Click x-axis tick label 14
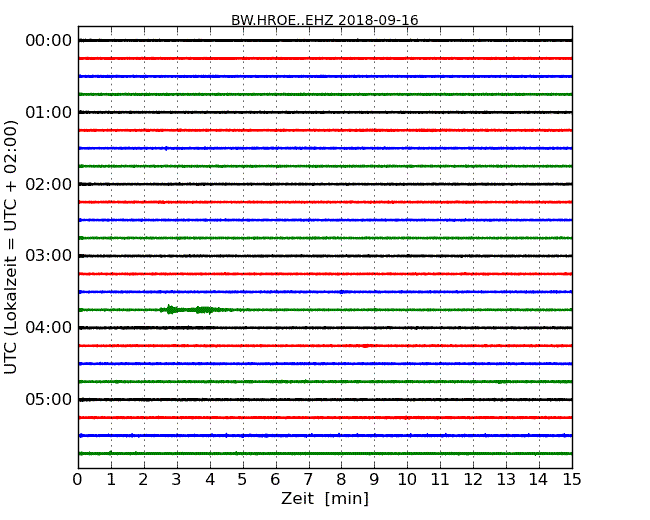The width and height of the screenshot is (650, 520). [538, 480]
